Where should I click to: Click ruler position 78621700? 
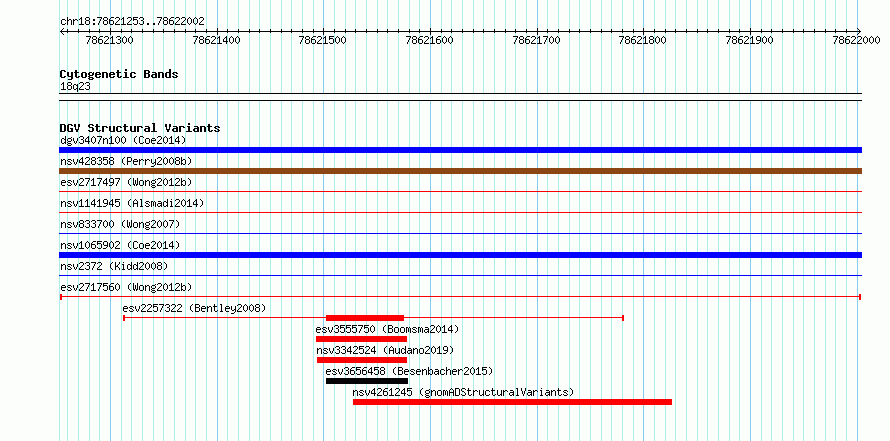click(x=536, y=40)
